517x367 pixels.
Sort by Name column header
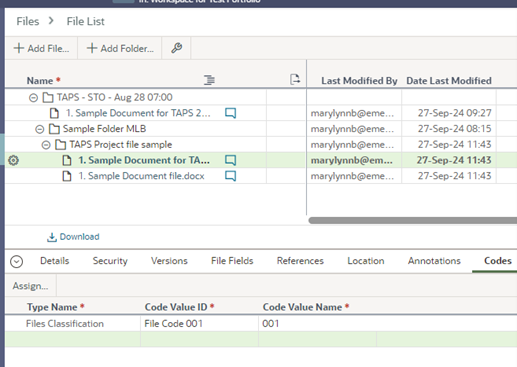tap(40, 81)
